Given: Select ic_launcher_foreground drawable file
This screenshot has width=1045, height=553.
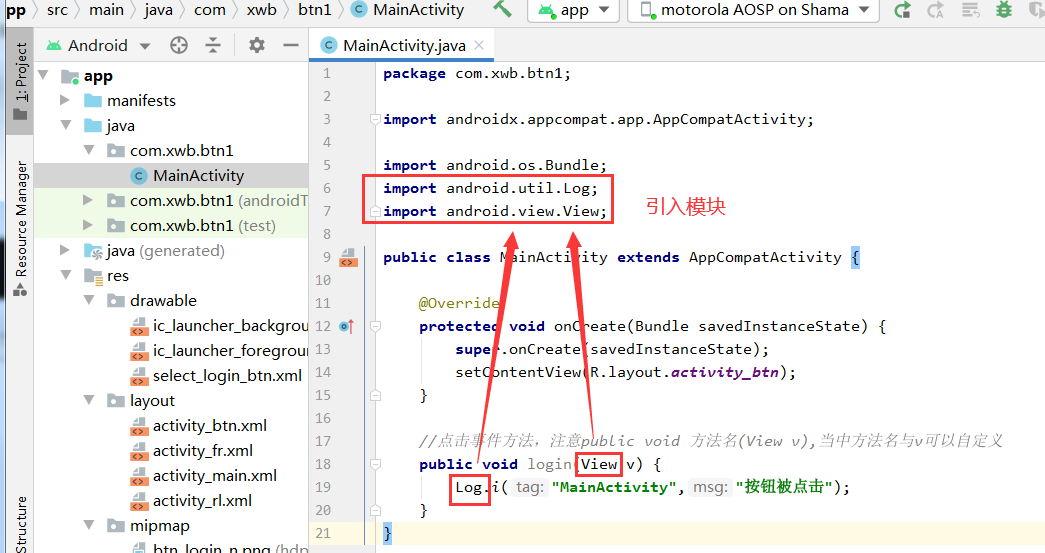Looking at the screenshot, I should [x=171, y=350].
